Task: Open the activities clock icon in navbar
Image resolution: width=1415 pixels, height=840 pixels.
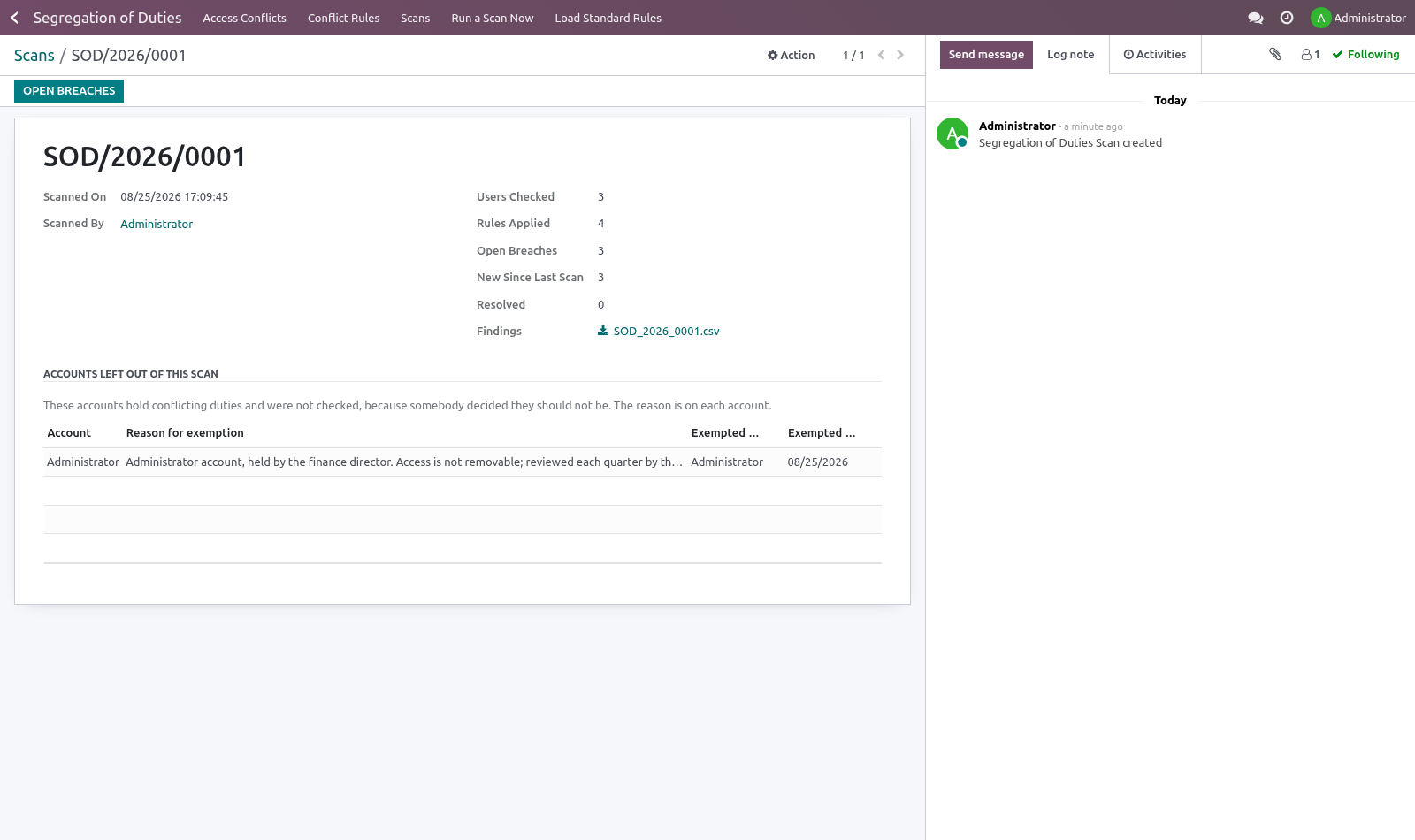Action: [1287, 18]
